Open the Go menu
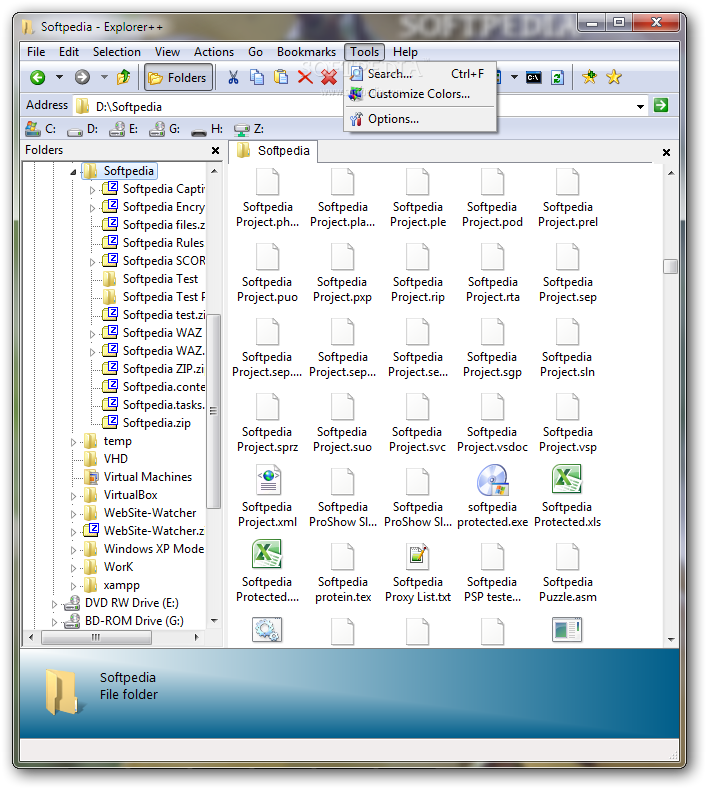 click(255, 52)
